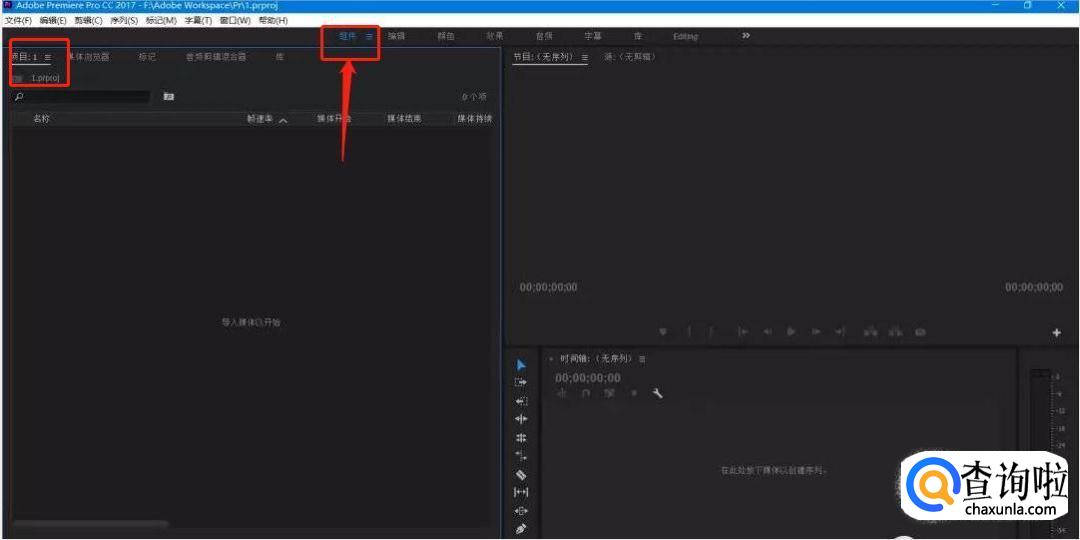Sort by the 帧速率 column header
1080x540 pixels.
click(x=260, y=119)
